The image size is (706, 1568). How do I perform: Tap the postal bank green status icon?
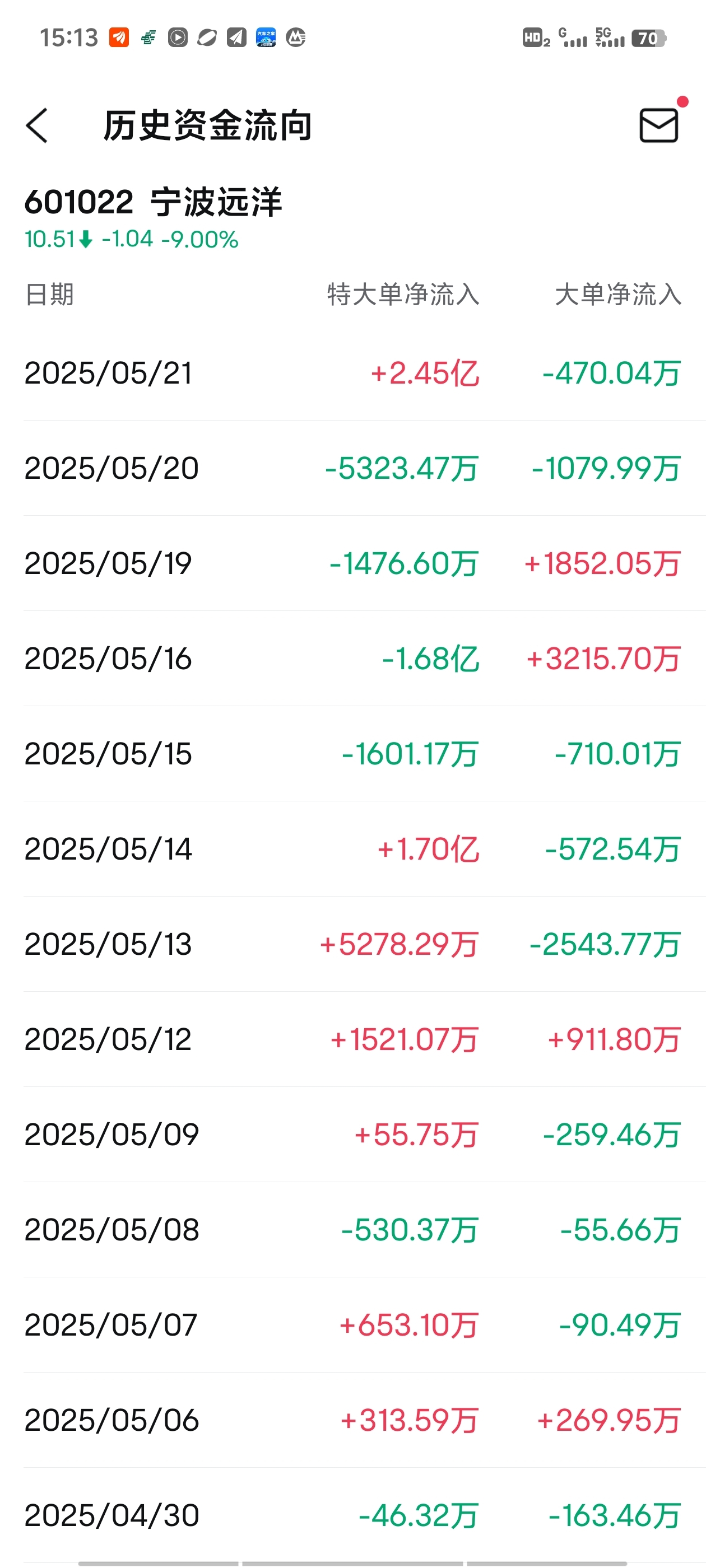point(148,38)
